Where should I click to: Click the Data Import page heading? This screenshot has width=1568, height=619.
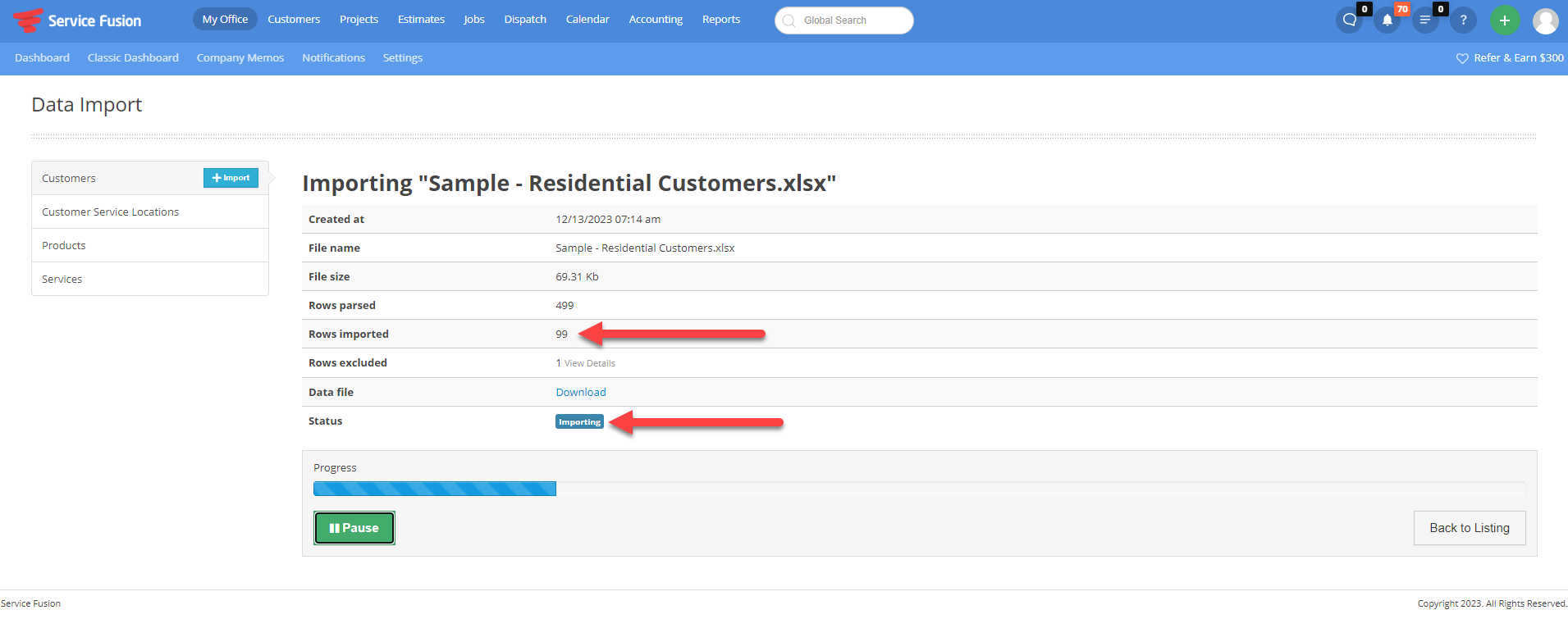pyautogui.click(x=87, y=105)
